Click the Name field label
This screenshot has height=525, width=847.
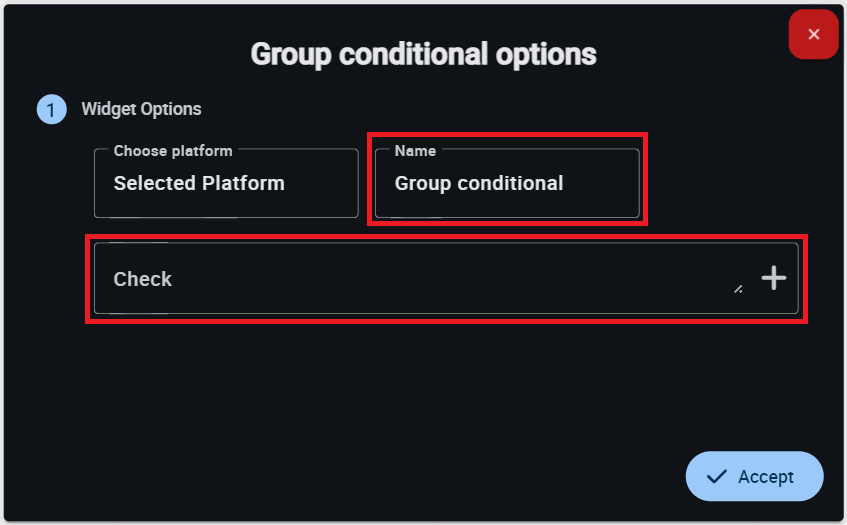[x=415, y=151]
